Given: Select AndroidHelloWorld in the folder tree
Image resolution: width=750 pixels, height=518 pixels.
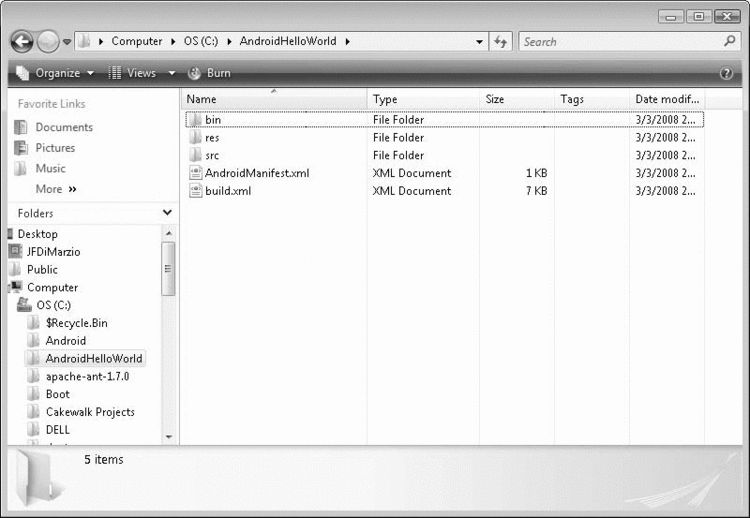Looking at the screenshot, I should tap(94, 358).
